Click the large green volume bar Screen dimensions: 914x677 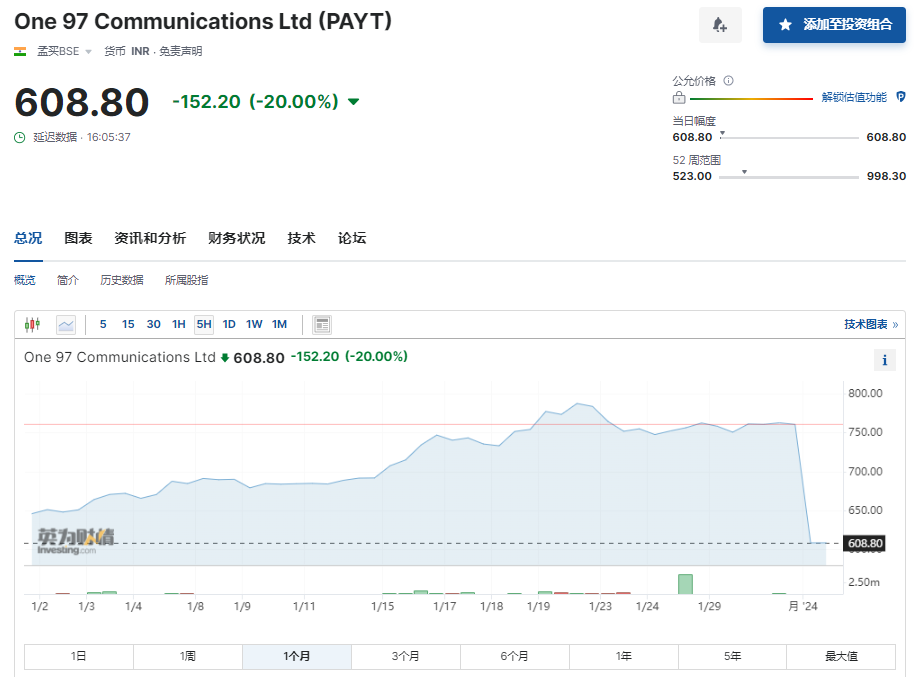point(686,584)
